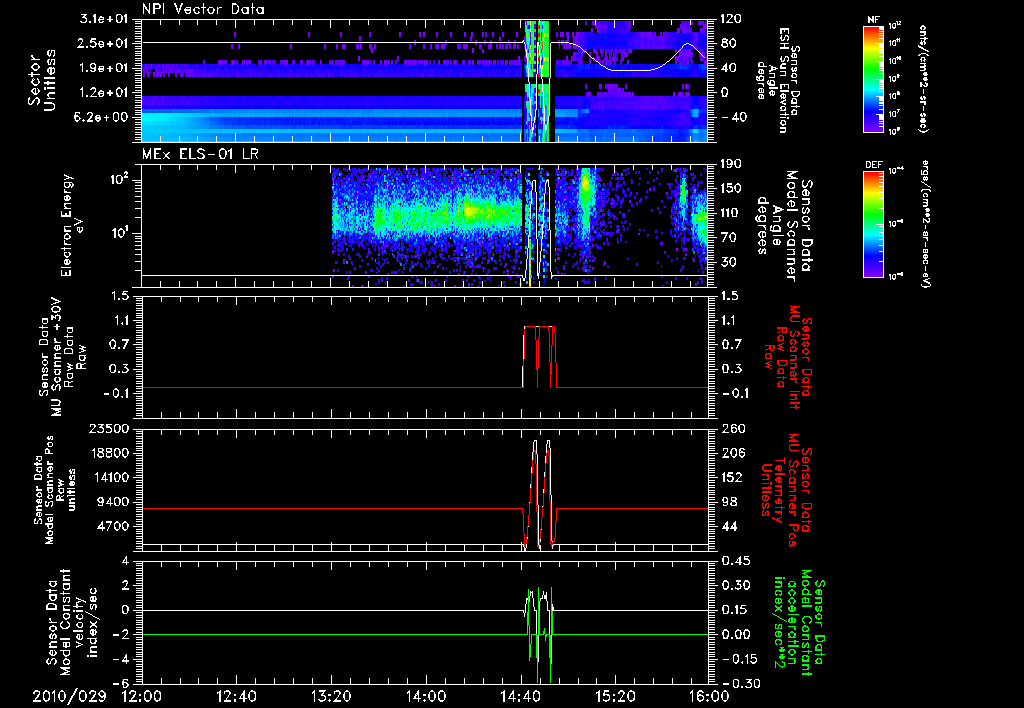Click the "1.9e+01" sector tick value
This screenshot has height=708, width=1024.
click(104, 68)
